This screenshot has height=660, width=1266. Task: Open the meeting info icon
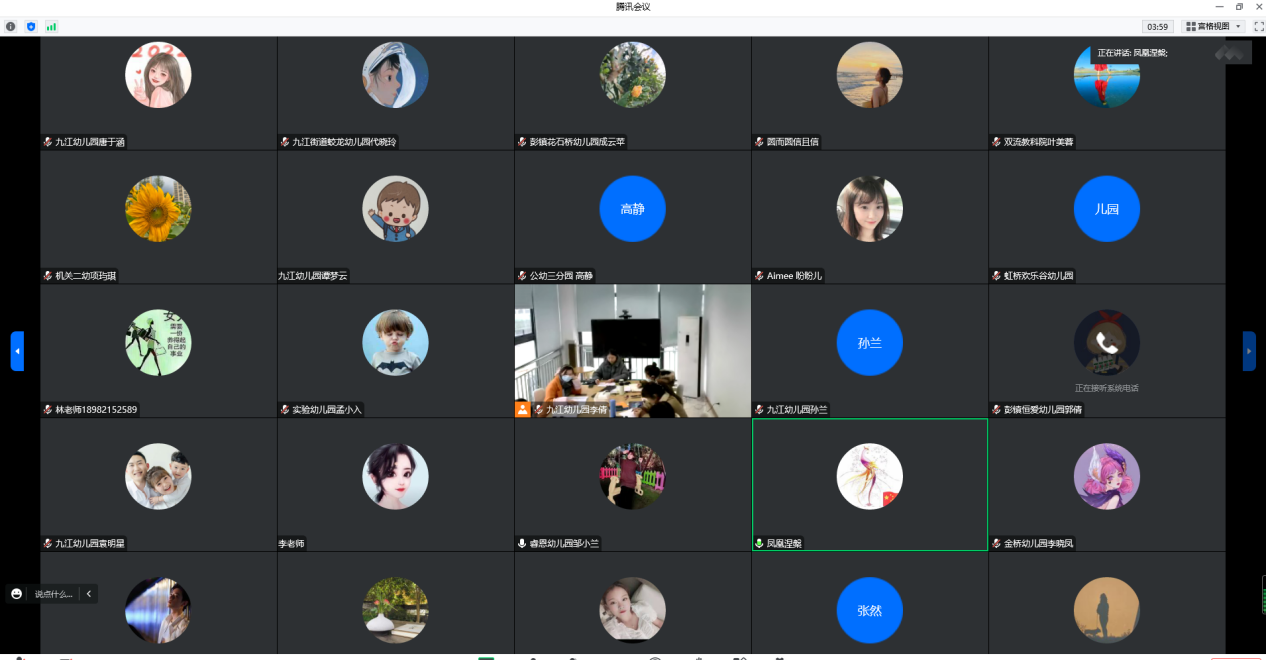pyautogui.click(x=11, y=26)
